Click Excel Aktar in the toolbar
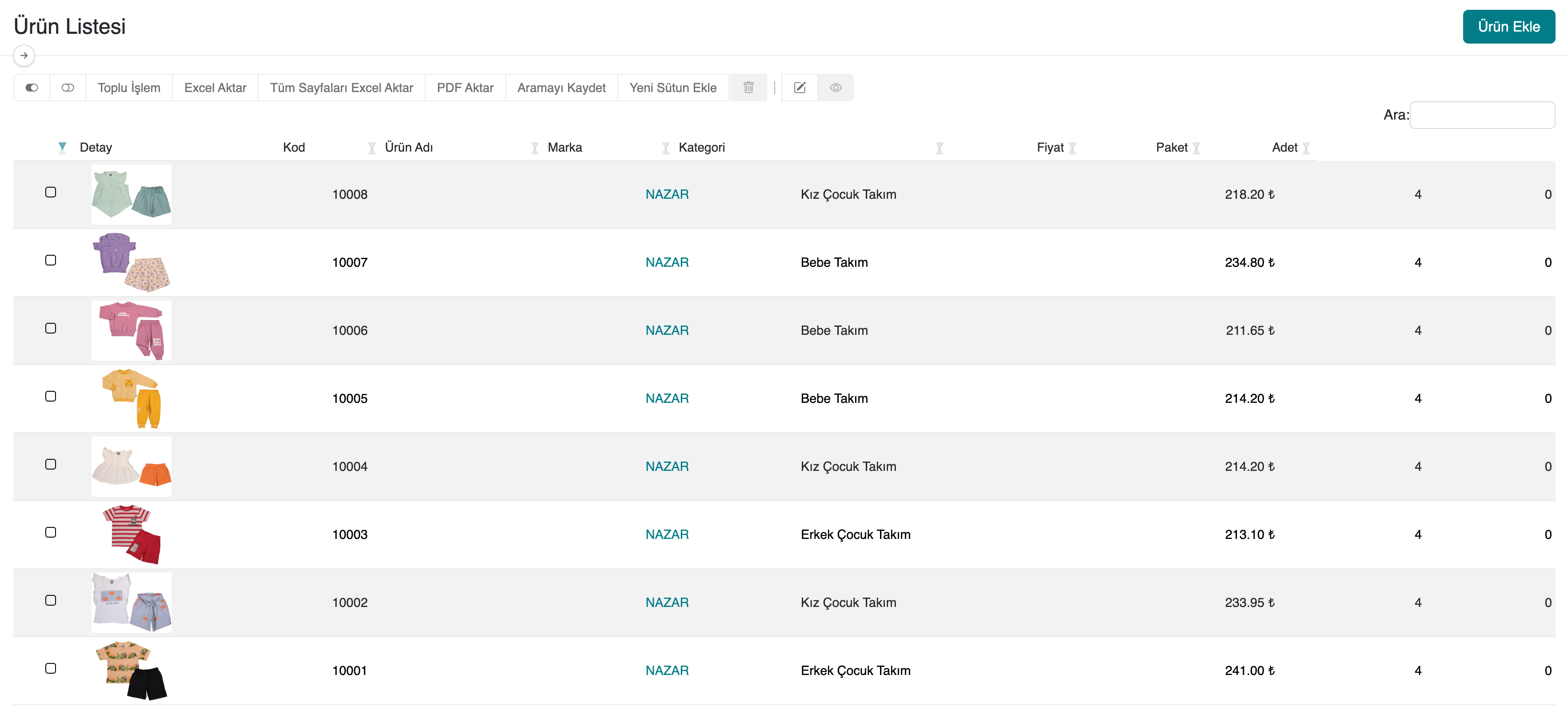This screenshot has height=715, width=1568. (215, 88)
